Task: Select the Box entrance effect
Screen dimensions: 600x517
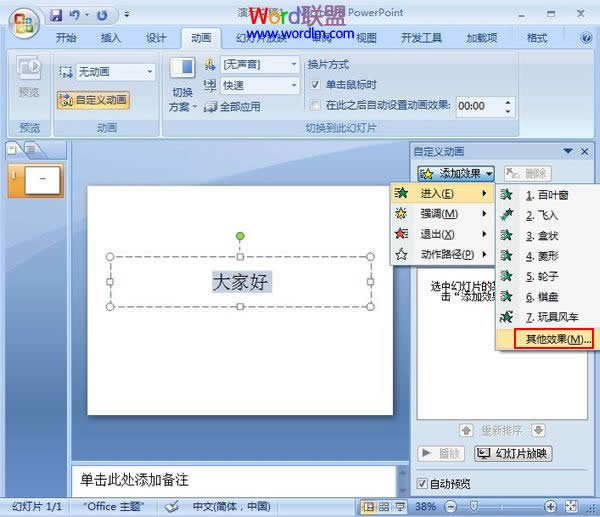Action: pos(547,236)
